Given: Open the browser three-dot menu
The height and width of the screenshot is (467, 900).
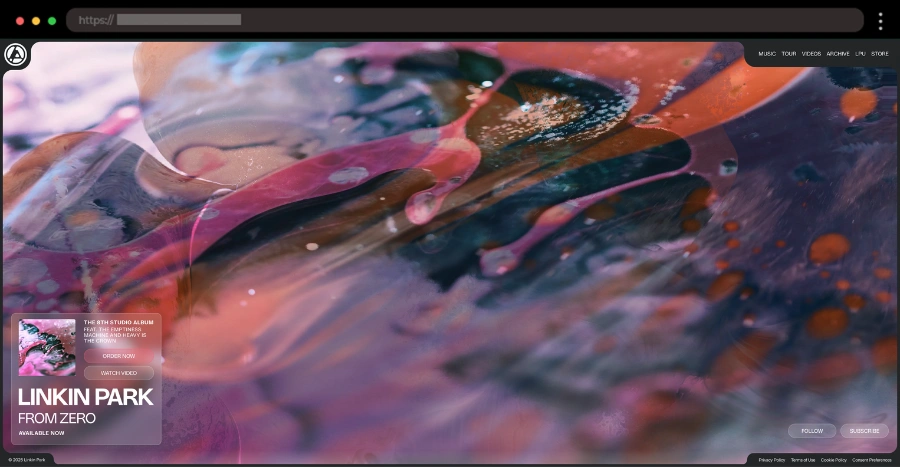Looking at the screenshot, I should [x=880, y=21].
